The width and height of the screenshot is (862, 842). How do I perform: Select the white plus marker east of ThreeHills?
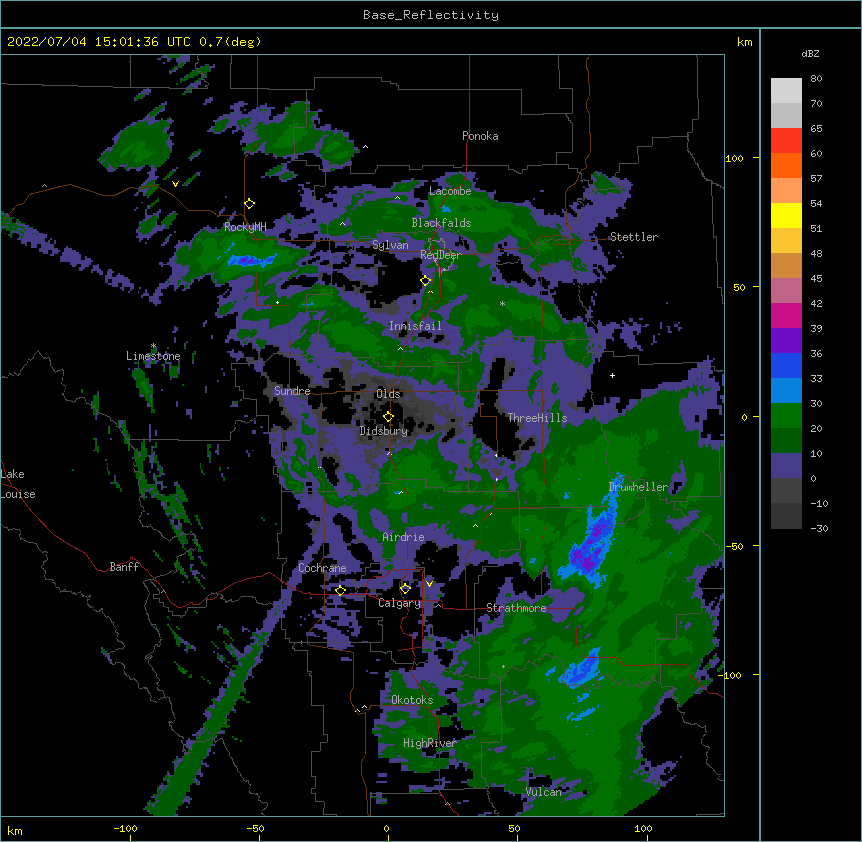coord(612,375)
